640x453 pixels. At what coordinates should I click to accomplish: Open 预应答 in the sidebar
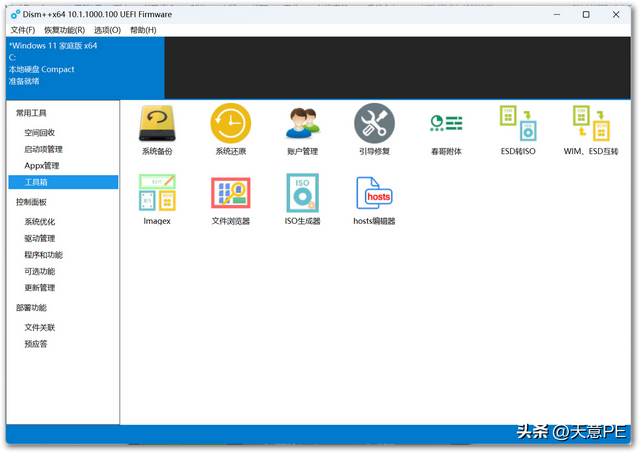click(36, 344)
